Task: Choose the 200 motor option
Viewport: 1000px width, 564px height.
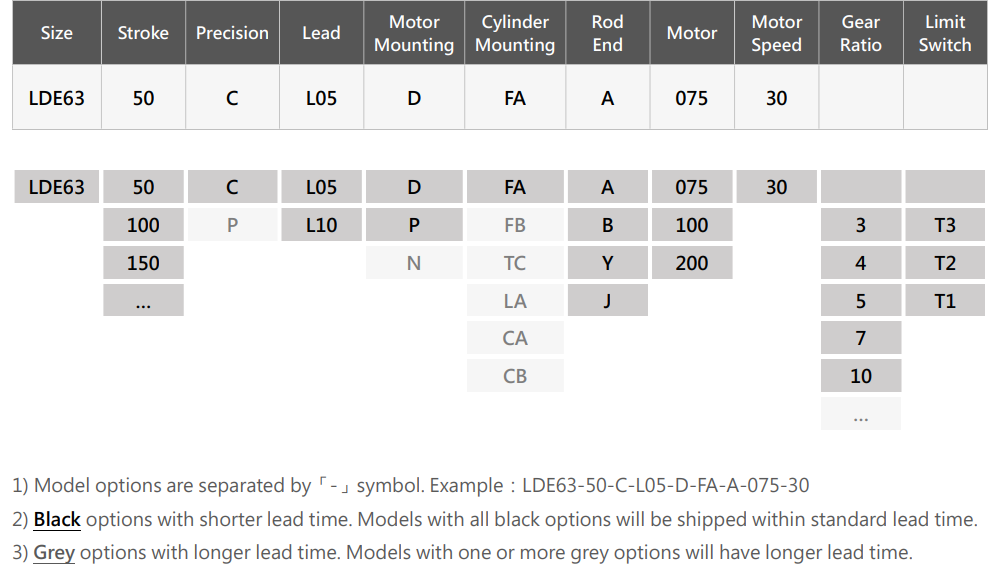Action: [692, 263]
